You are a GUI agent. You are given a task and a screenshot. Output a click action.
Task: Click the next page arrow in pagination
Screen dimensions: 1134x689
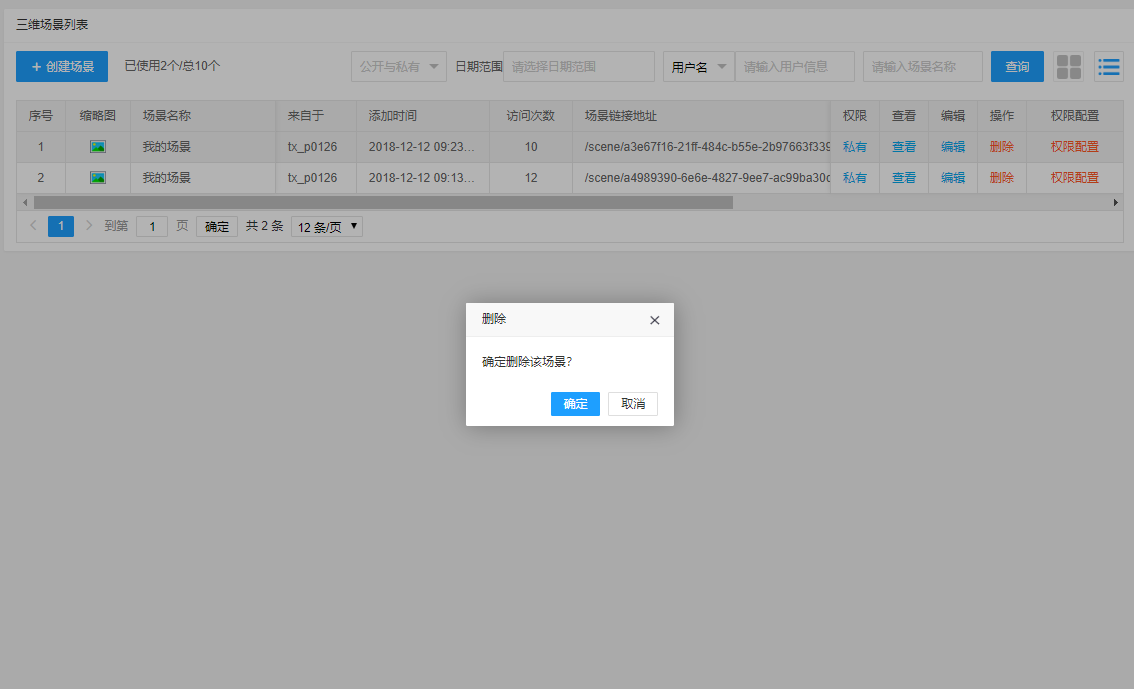pyautogui.click(x=89, y=226)
